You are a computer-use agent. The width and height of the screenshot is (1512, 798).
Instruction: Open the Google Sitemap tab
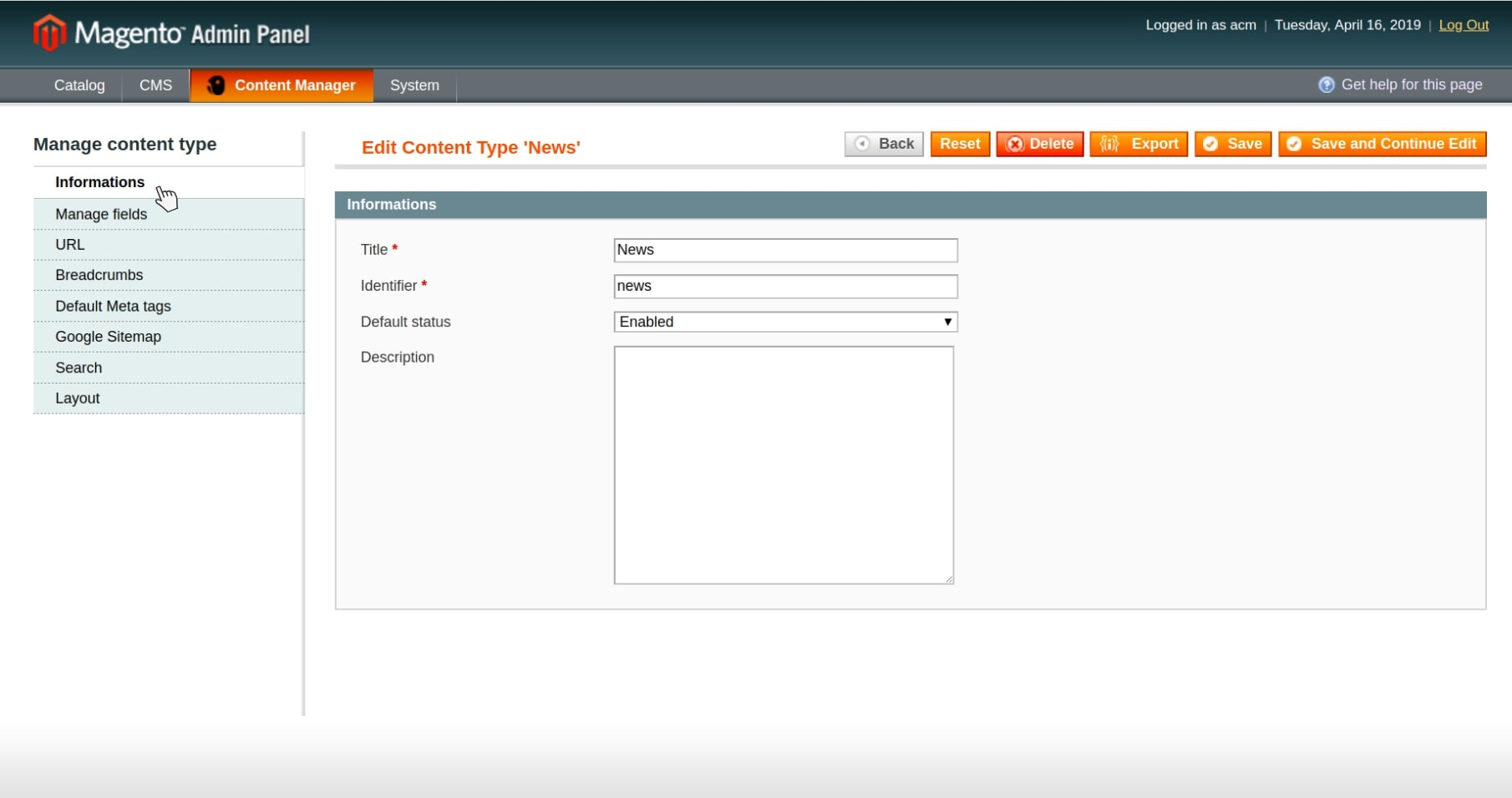click(x=108, y=337)
